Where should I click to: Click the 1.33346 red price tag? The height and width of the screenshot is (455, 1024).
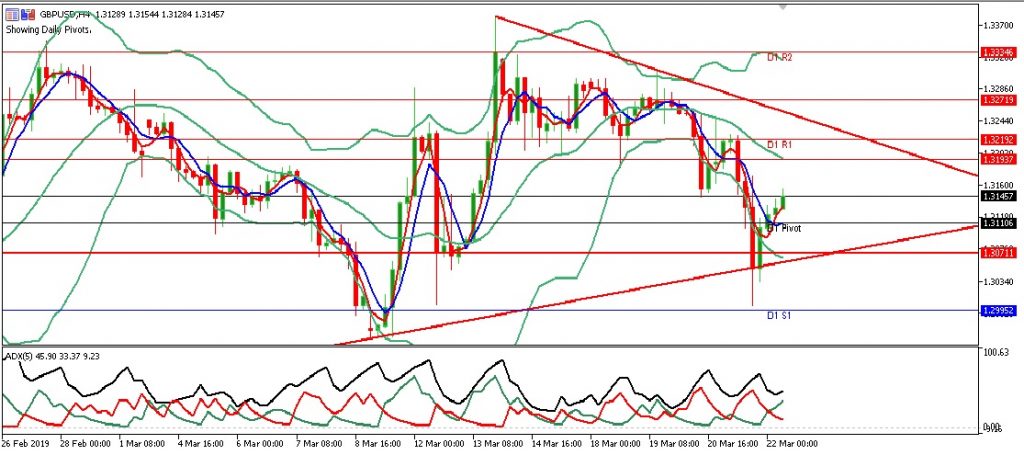tap(1000, 51)
